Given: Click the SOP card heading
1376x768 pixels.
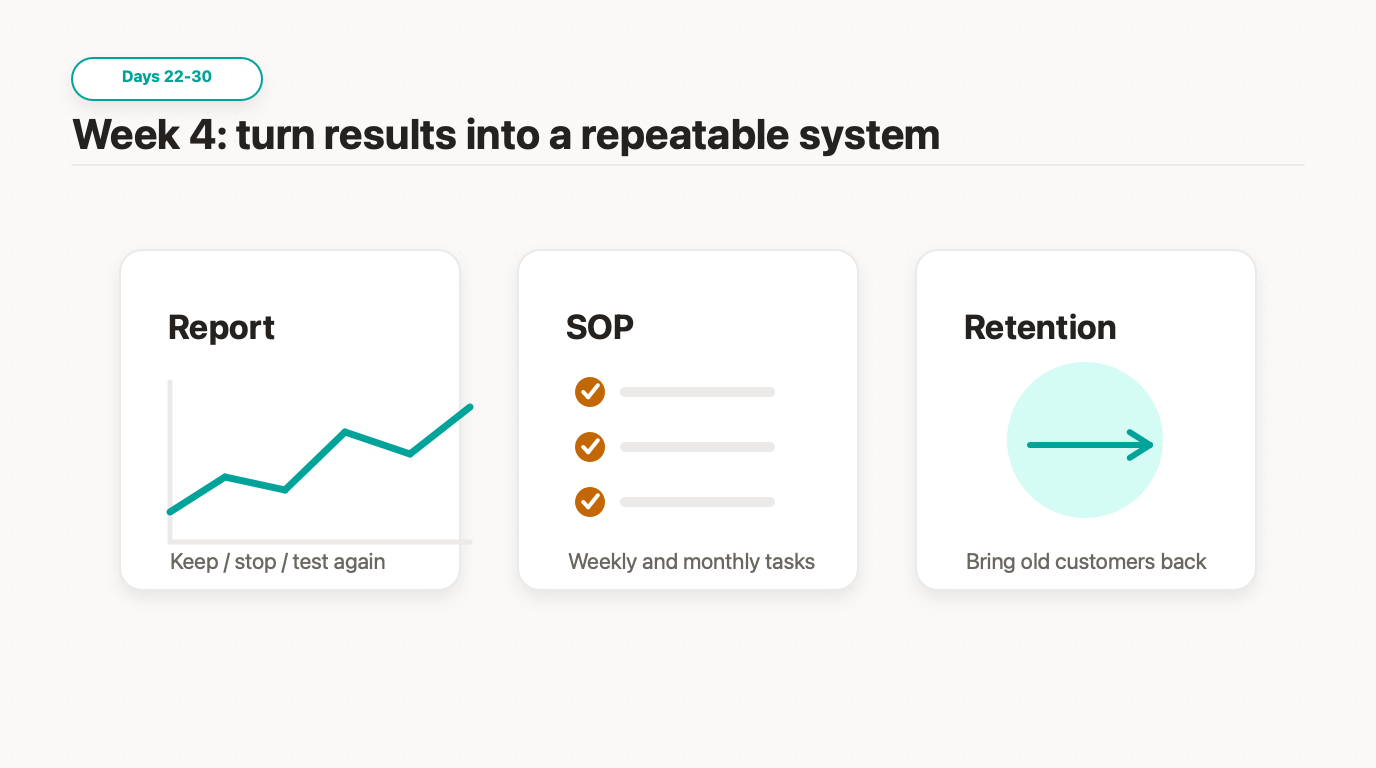Looking at the screenshot, I should tap(600, 327).
